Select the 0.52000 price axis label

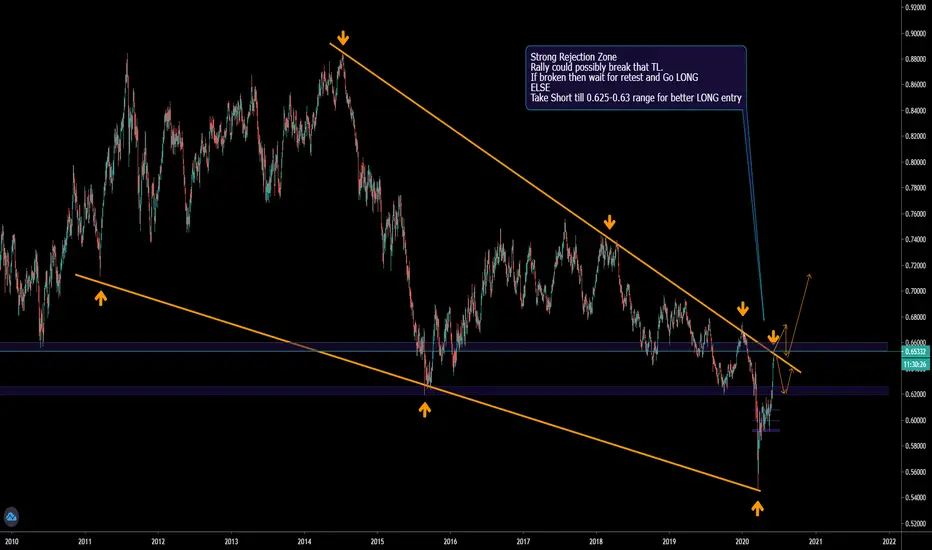[x=916, y=523]
